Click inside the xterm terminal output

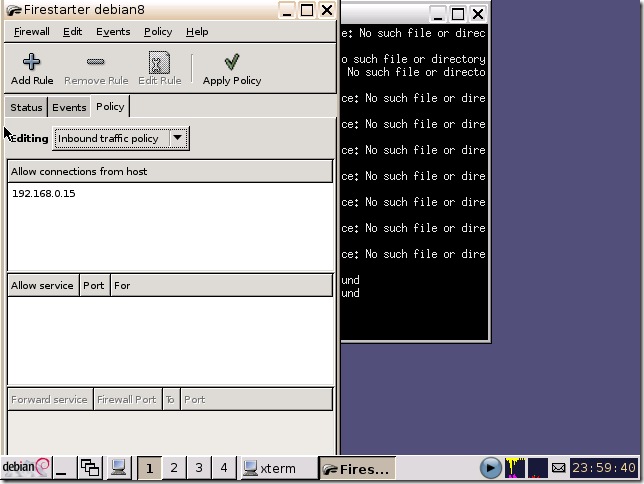414,182
